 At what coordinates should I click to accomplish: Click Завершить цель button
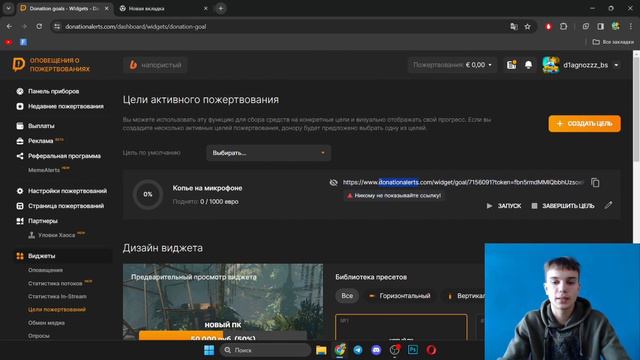563,206
